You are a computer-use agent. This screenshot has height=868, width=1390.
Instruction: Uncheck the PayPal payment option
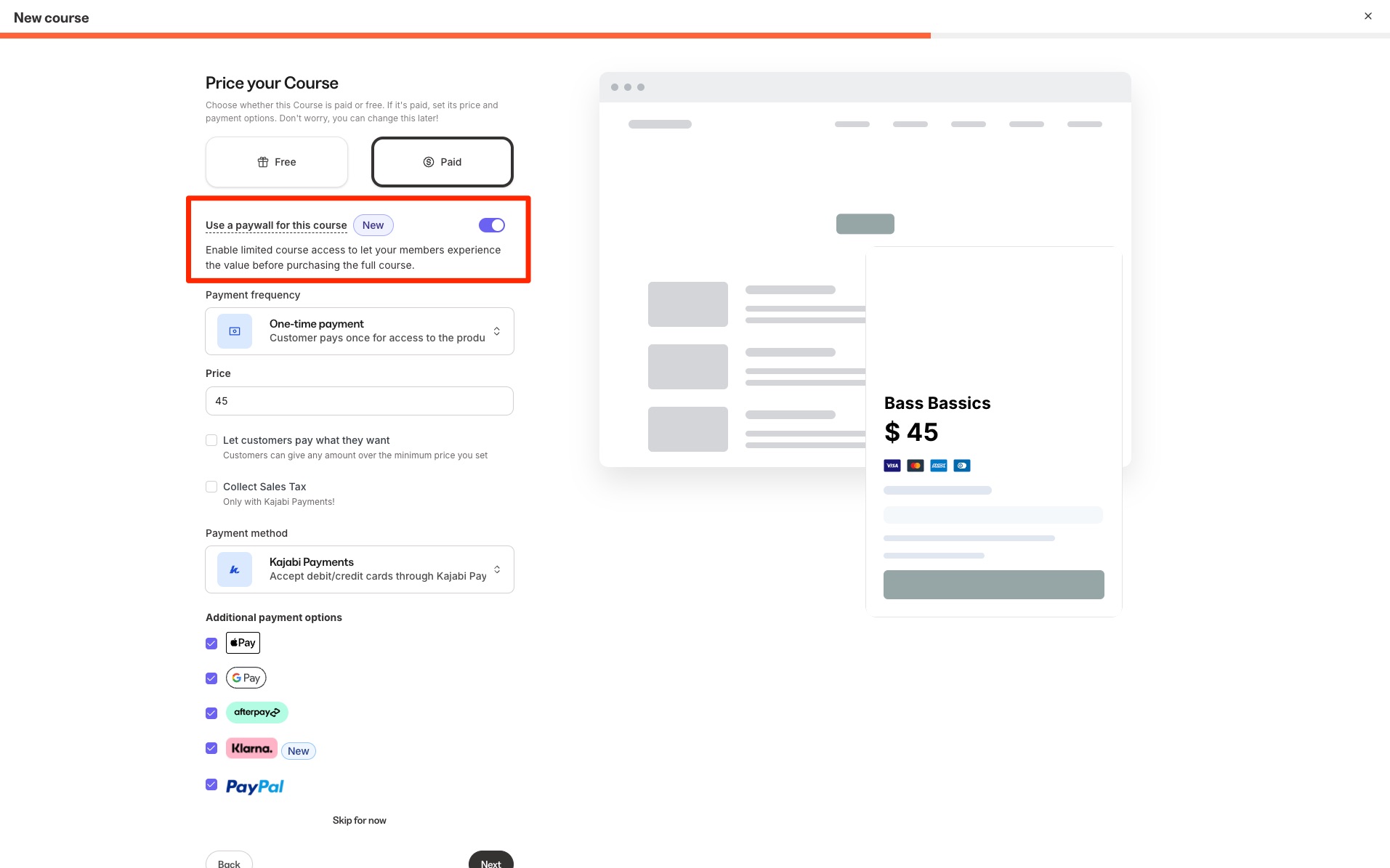tap(211, 784)
